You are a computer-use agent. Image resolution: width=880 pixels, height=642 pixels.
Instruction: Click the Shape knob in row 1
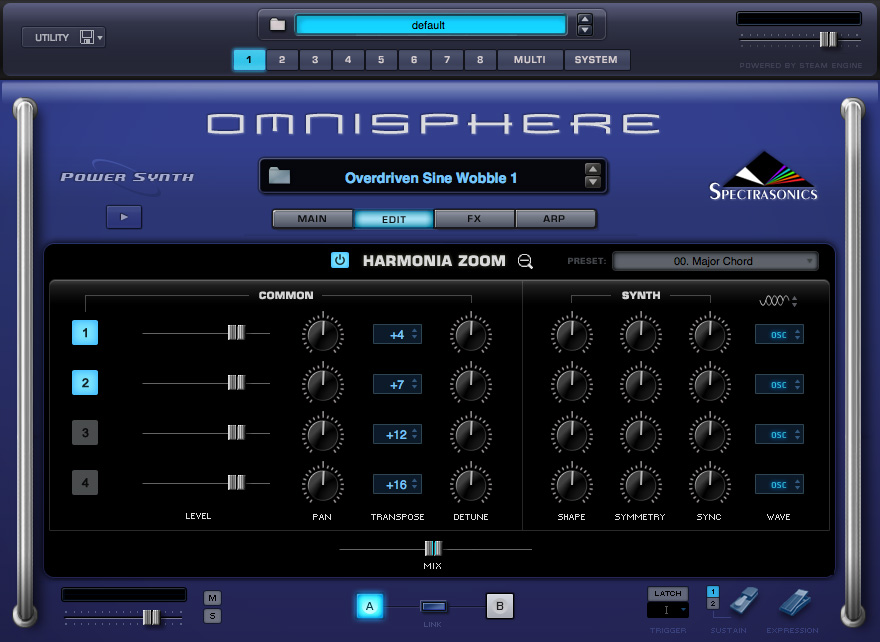coord(571,334)
